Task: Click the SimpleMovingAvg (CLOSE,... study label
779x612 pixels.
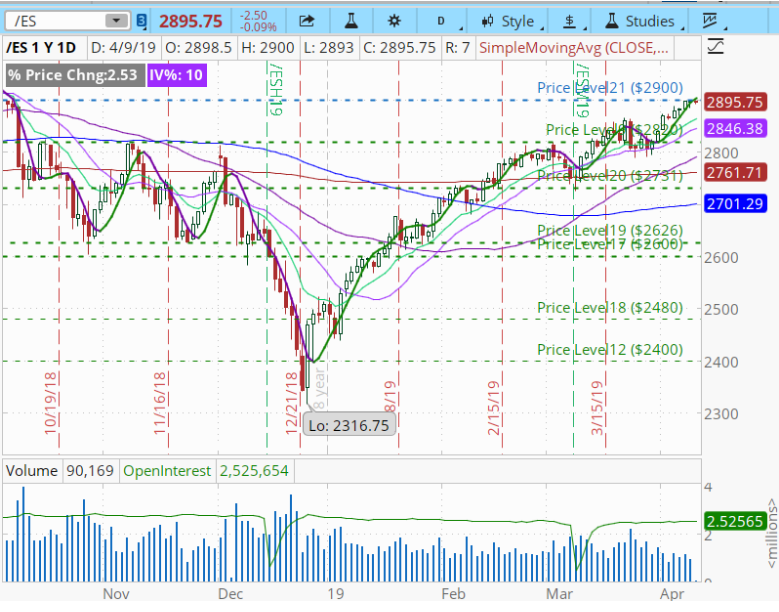Action: 574,48
